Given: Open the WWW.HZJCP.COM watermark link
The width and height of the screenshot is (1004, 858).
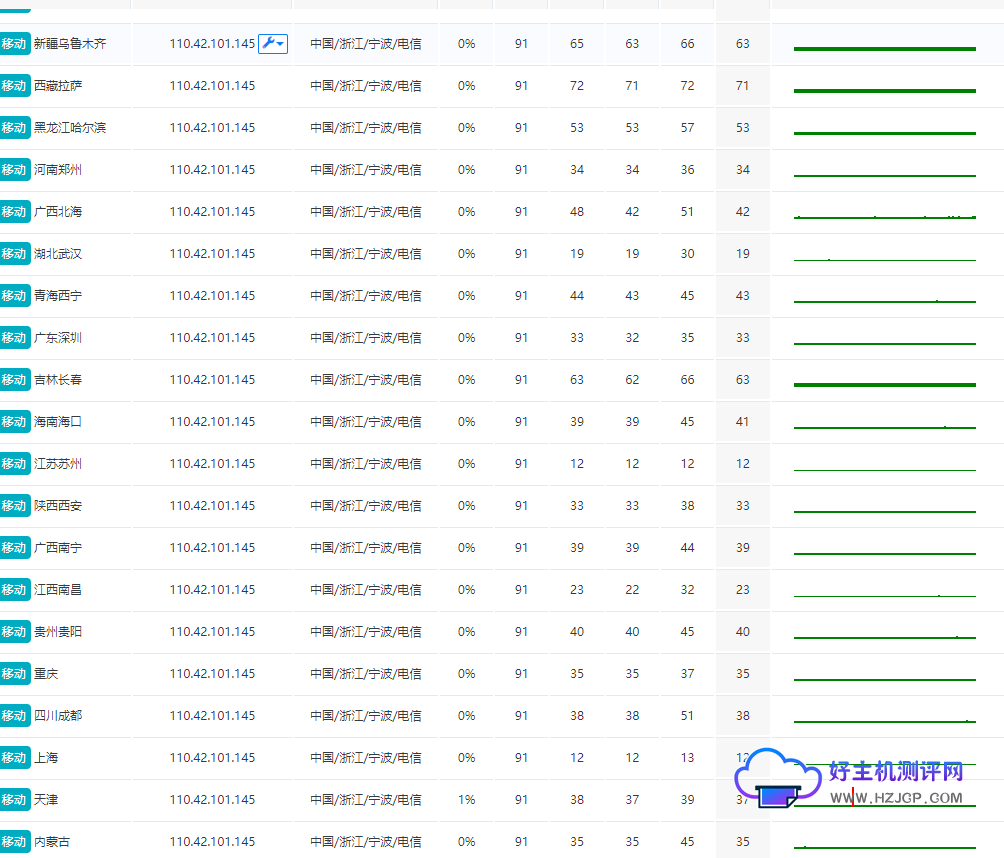Looking at the screenshot, I should point(896,798).
